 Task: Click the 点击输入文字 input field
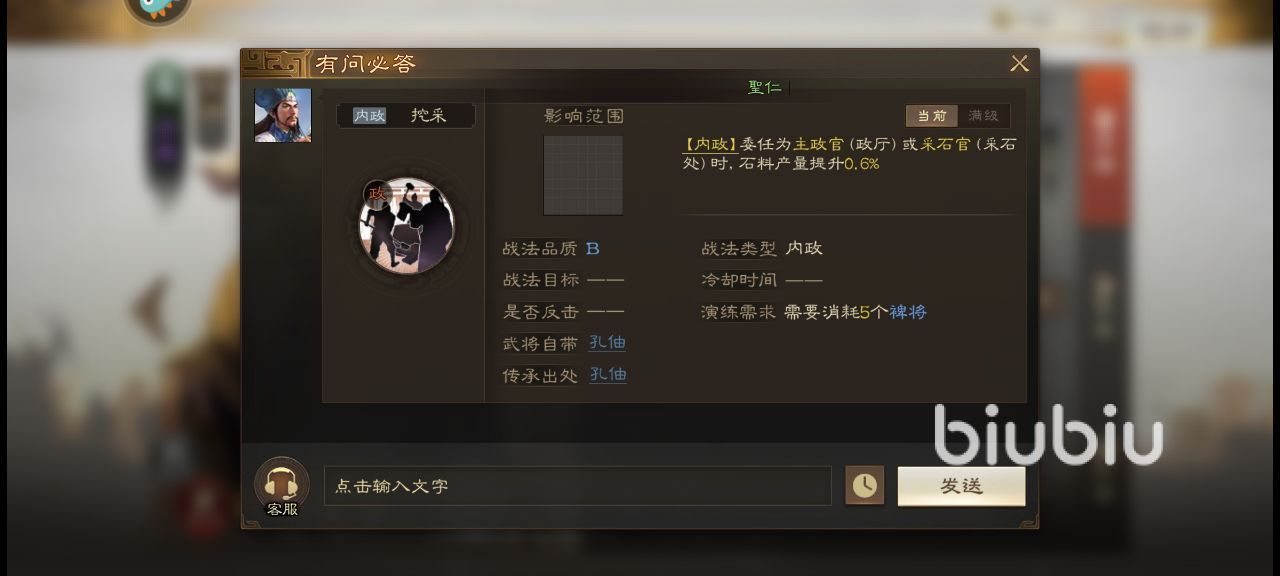[577, 486]
